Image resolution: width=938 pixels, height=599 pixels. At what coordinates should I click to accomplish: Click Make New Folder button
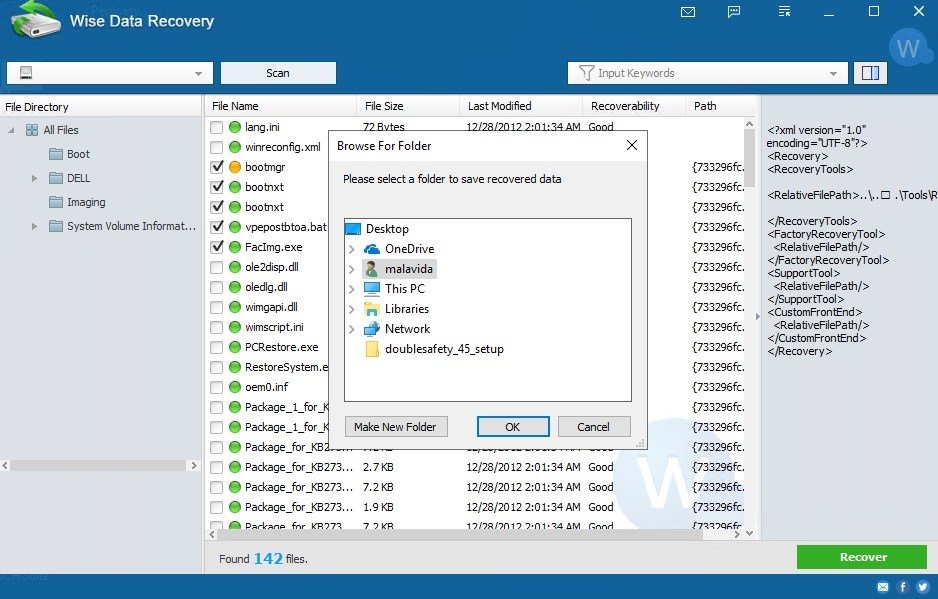396,427
